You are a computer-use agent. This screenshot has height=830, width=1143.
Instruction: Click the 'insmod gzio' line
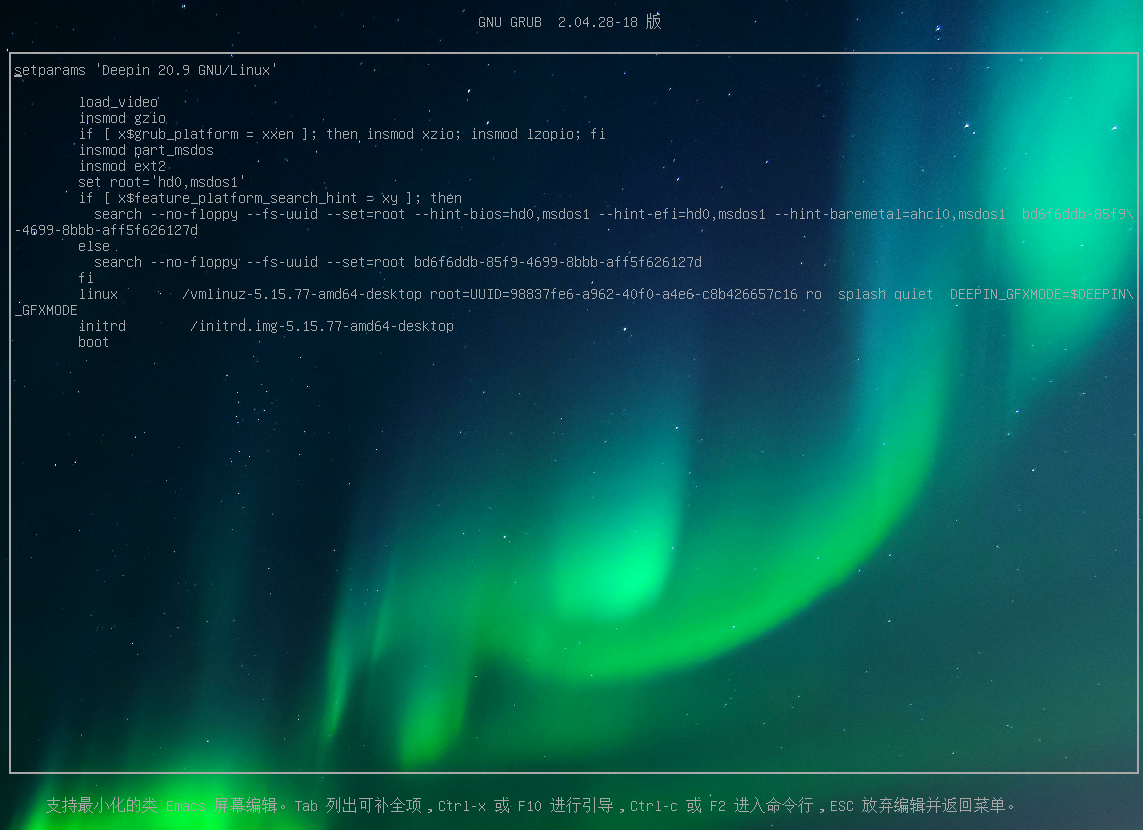point(122,119)
